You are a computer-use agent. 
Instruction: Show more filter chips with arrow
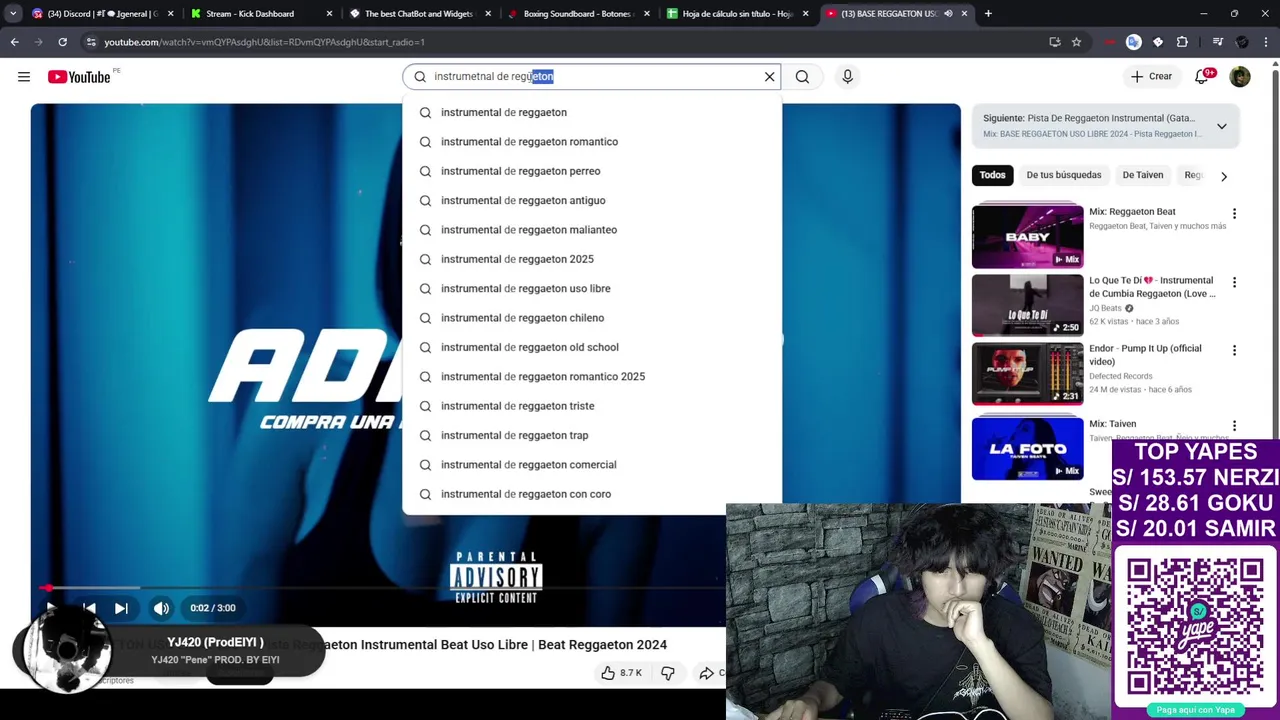coord(1224,176)
